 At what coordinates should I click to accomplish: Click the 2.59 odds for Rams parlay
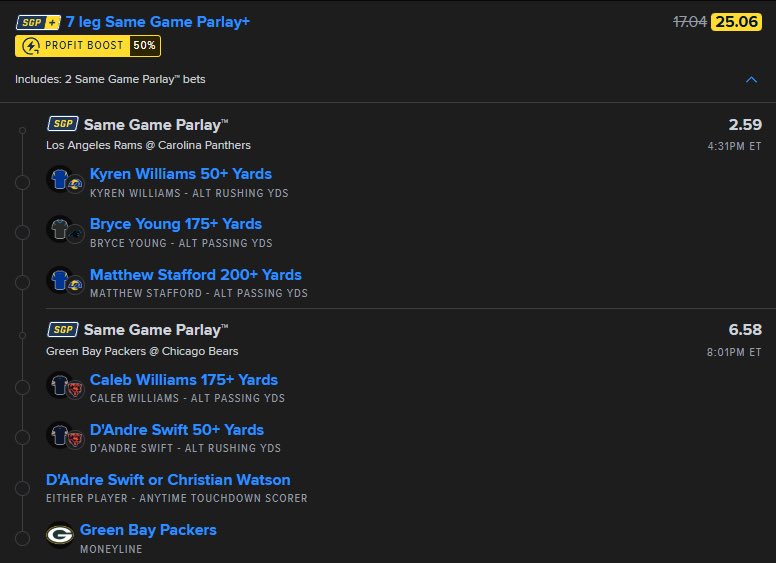click(745, 125)
